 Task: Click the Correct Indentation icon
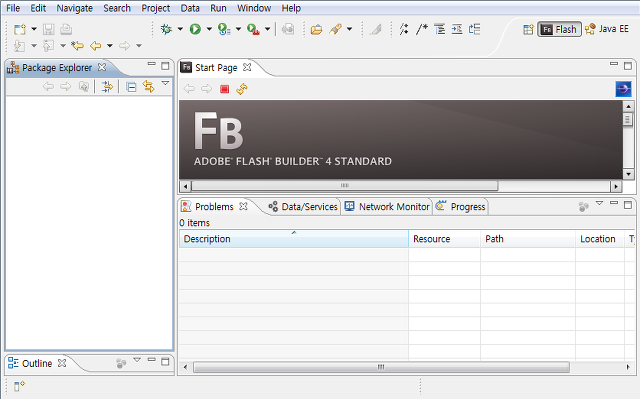click(457, 29)
